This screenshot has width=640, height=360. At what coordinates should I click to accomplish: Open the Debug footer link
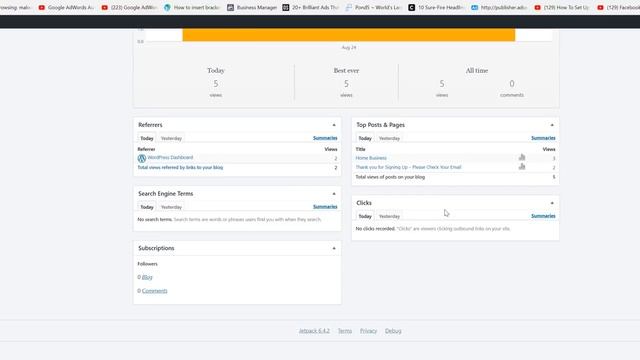pyautogui.click(x=393, y=331)
